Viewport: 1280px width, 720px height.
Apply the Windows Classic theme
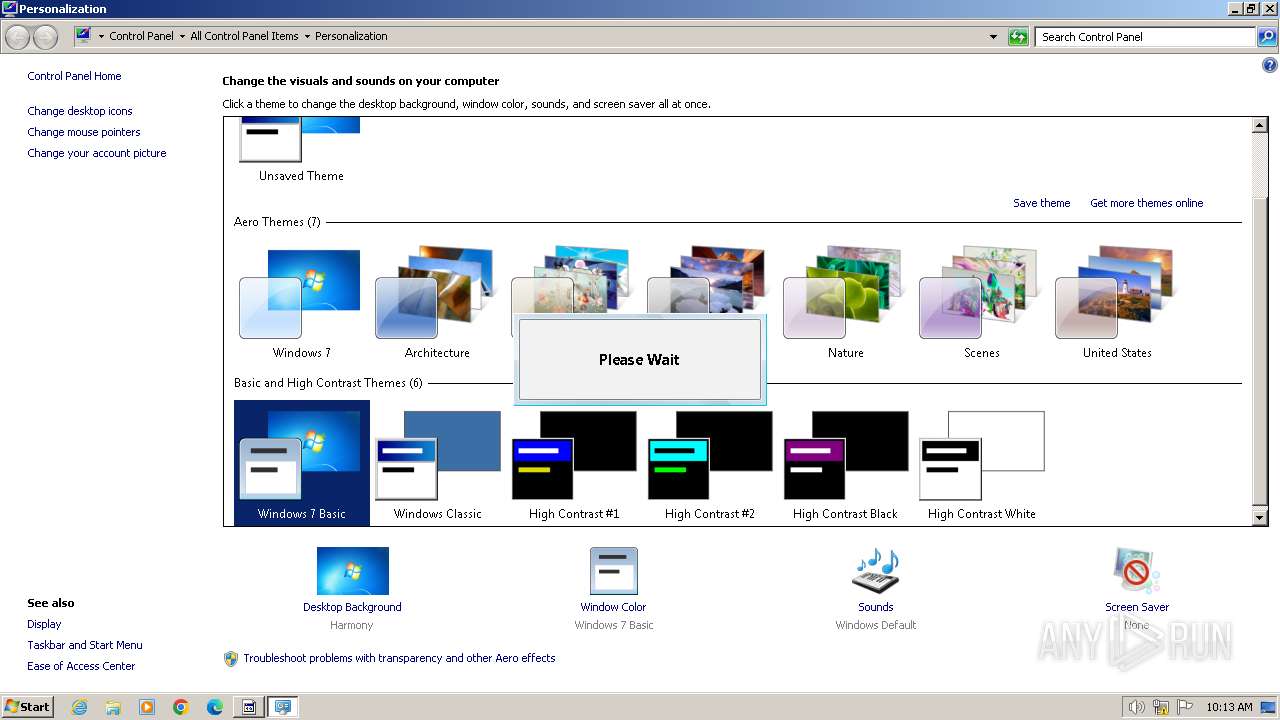click(437, 463)
